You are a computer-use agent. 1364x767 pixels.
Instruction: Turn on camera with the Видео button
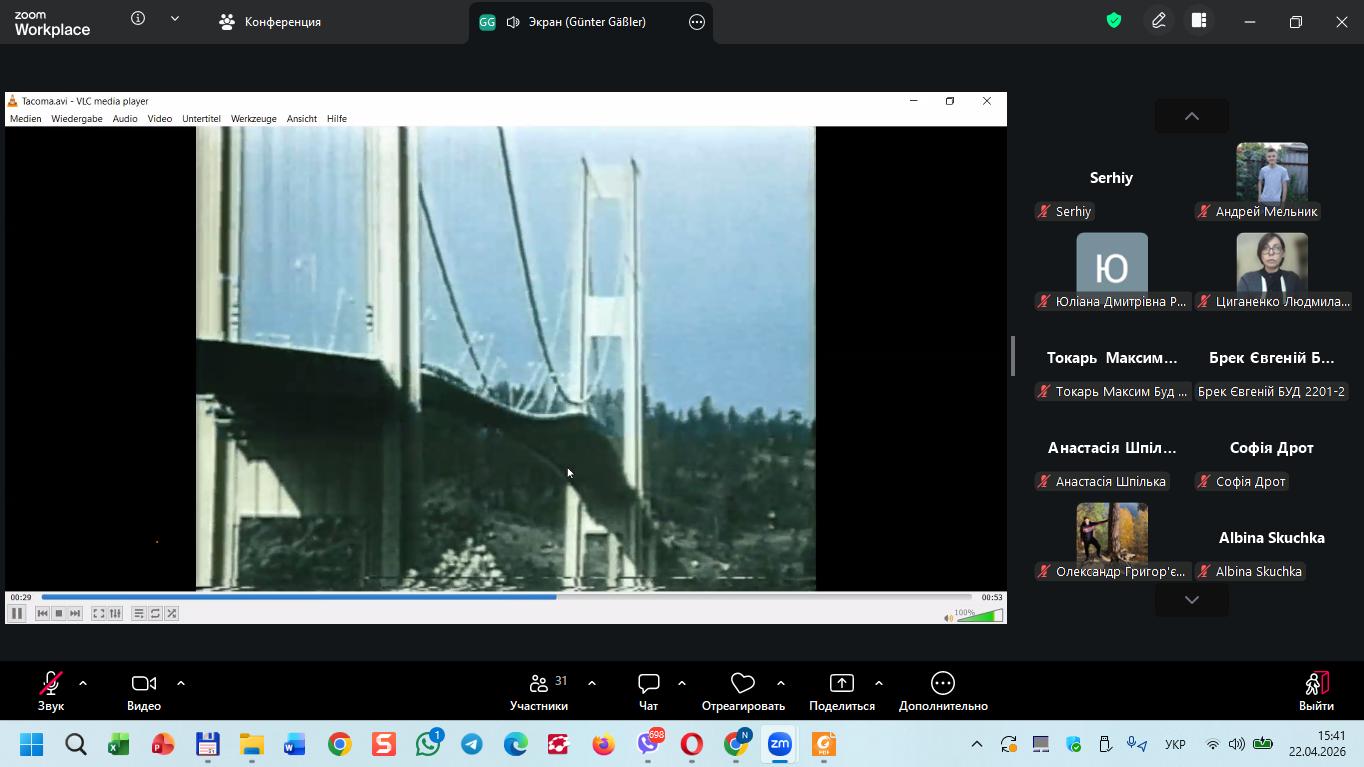click(143, 684)
